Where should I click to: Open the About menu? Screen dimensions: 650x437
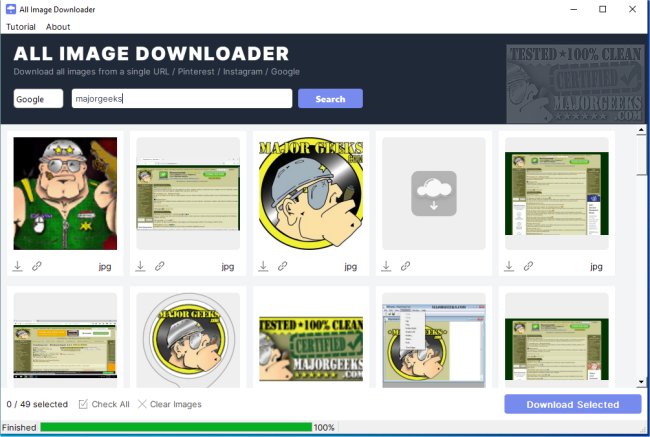click(x=58, y=27)
